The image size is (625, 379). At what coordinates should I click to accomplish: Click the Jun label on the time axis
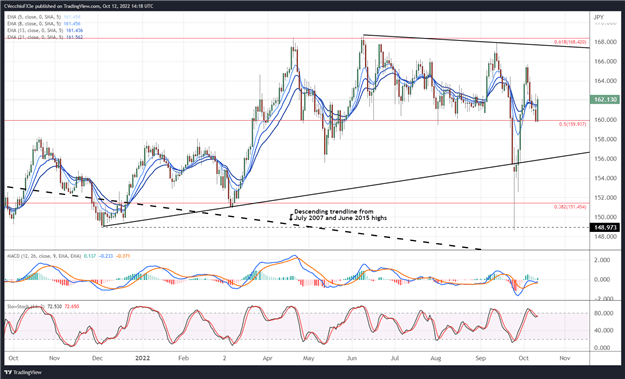click(351, 358)
